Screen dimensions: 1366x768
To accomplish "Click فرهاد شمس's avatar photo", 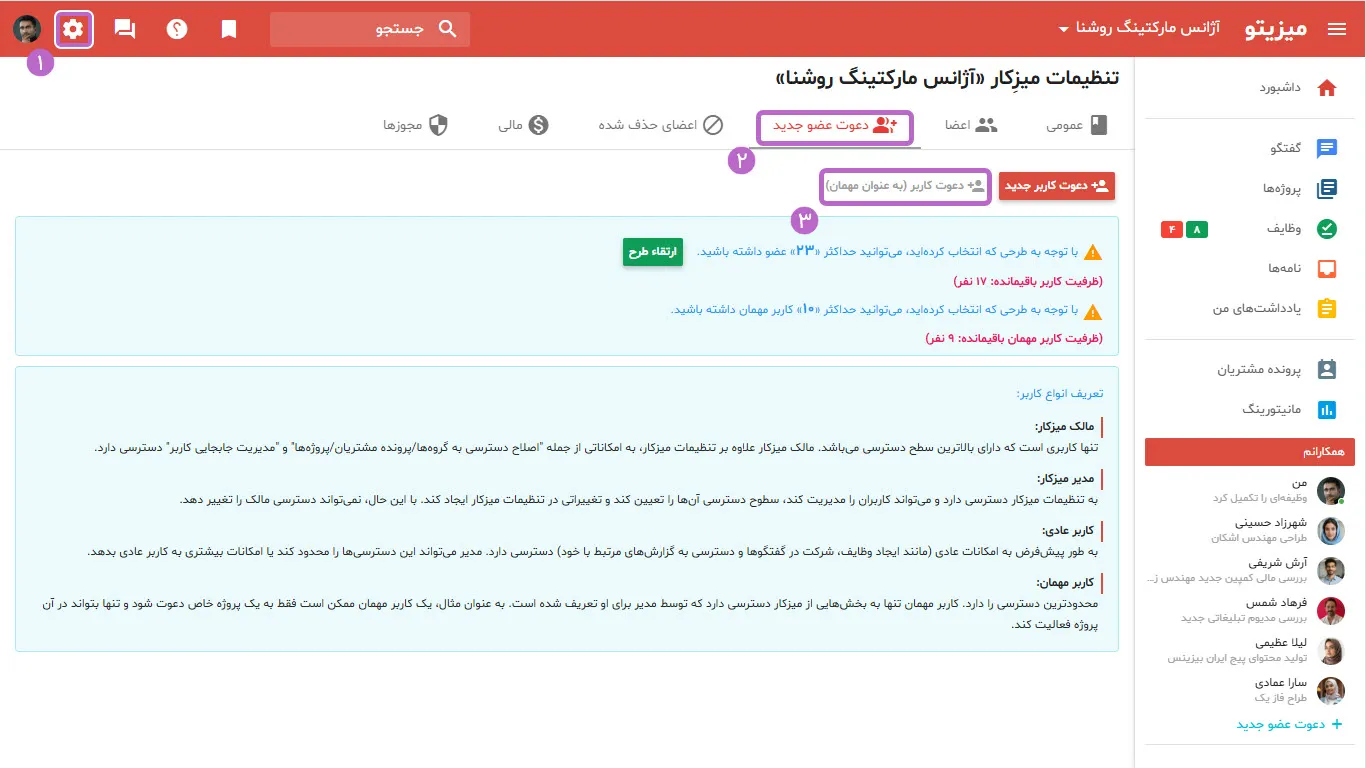I will [1331, 611].
